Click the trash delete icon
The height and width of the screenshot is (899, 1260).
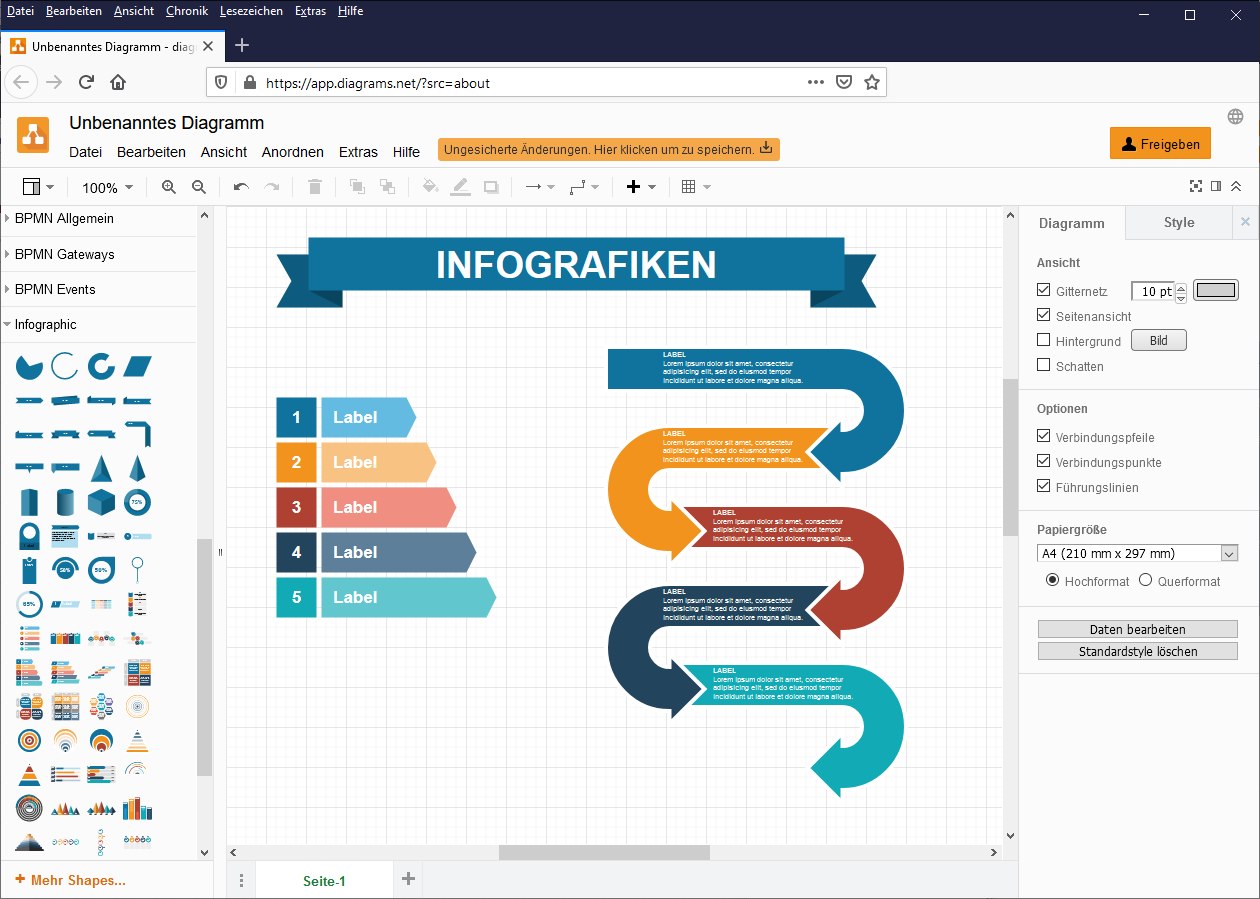[x=315, y=187]
